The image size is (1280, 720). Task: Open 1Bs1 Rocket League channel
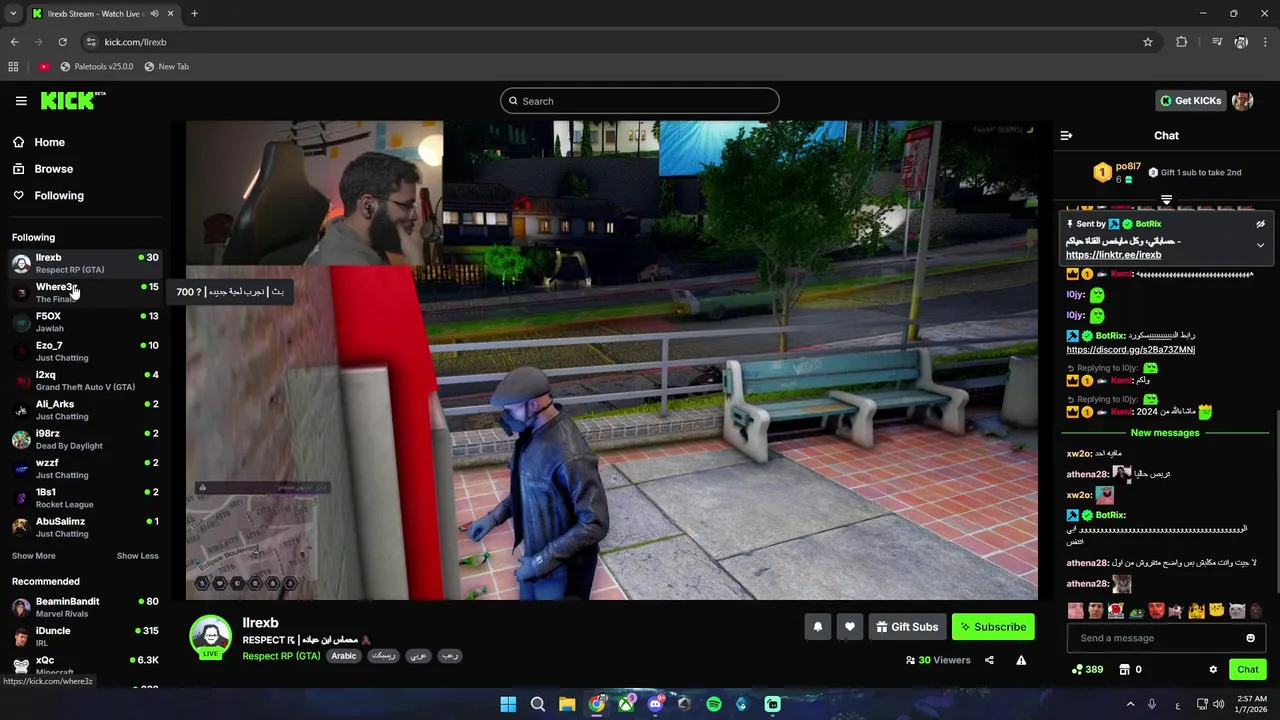[85, 498]
